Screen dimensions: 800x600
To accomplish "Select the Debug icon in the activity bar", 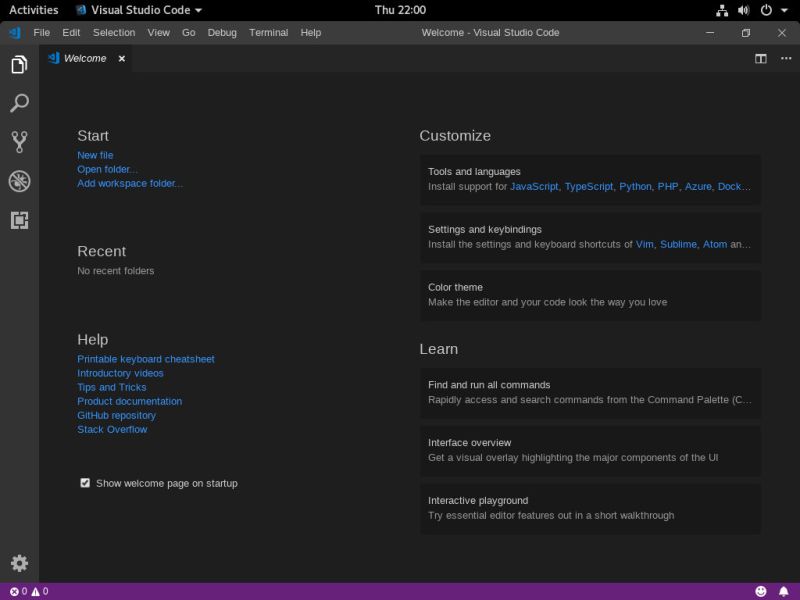I will click(x=19, y=180).
